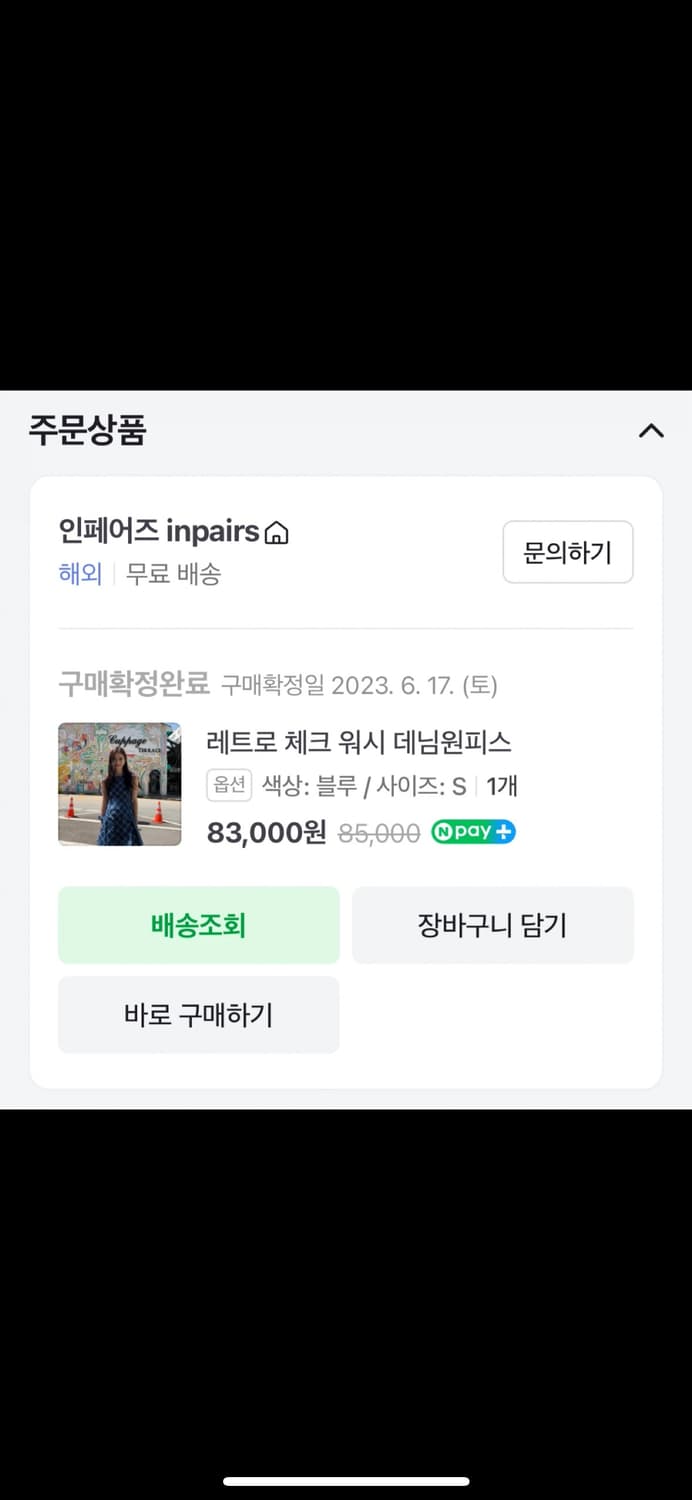Open the 문의하기 inquiry button
Screen dimensions: 692x1500
pos(567,552)
